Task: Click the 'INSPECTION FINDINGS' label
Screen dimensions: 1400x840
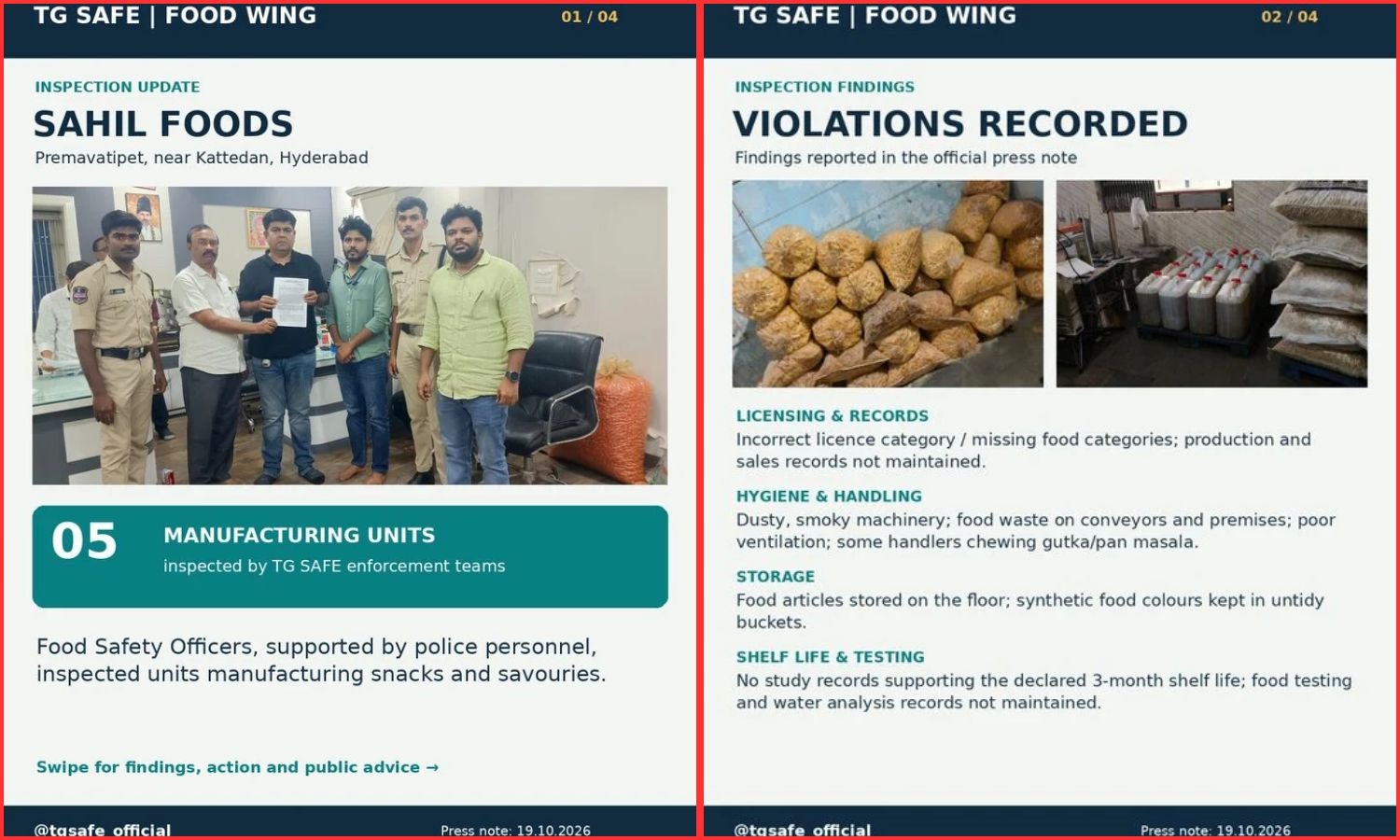Action: (x=824, y=87)
